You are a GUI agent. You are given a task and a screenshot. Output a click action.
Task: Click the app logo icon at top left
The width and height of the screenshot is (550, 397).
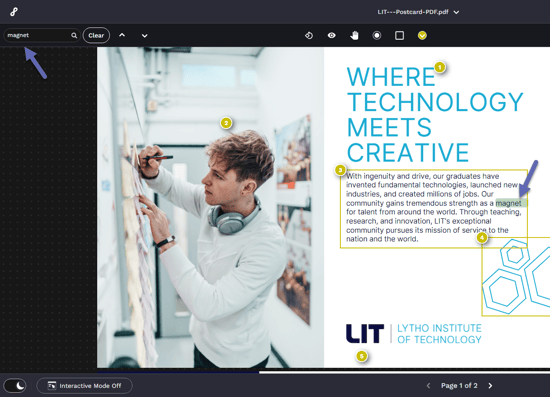pyautogui.click(x=14, y=12)
